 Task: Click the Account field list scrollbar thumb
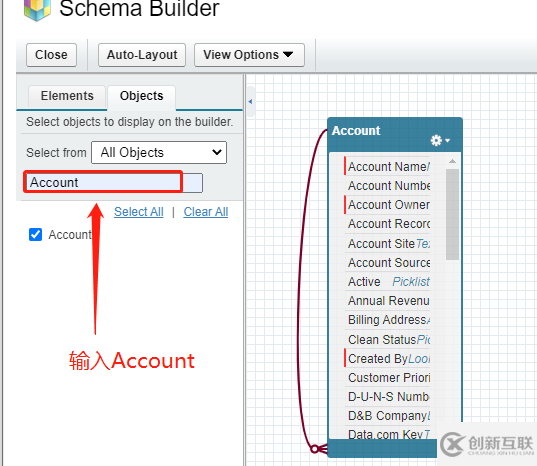click(x=452, y=215)
